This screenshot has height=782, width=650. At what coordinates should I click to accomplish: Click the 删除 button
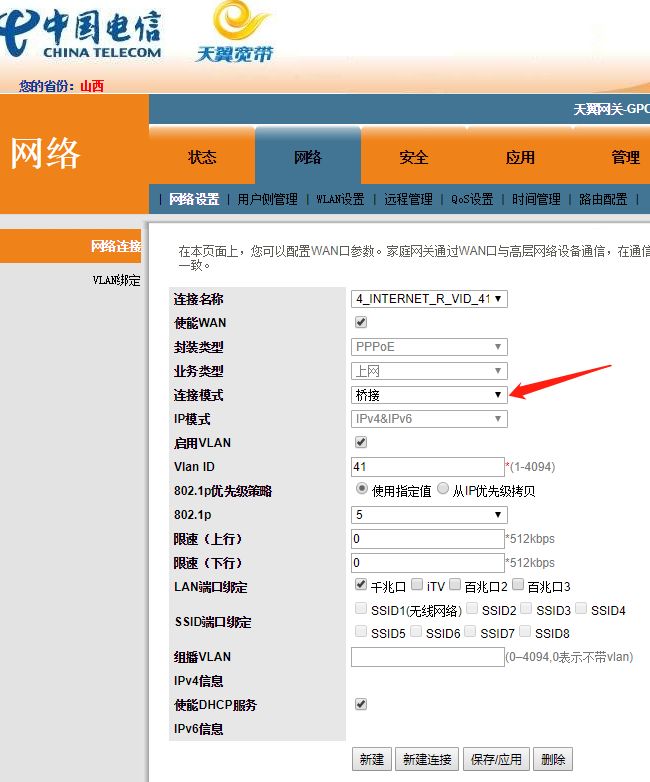[553, 759]
